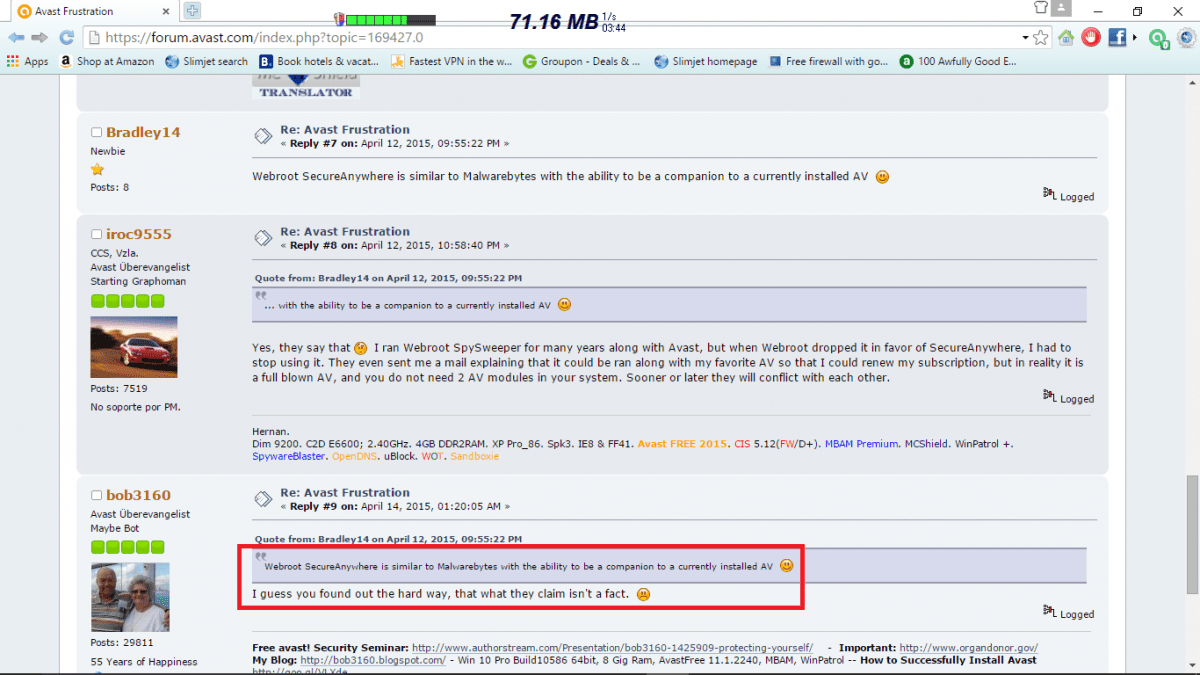
Task: Click bob3160's couple photo avatar
Action: tap(130, 597)
